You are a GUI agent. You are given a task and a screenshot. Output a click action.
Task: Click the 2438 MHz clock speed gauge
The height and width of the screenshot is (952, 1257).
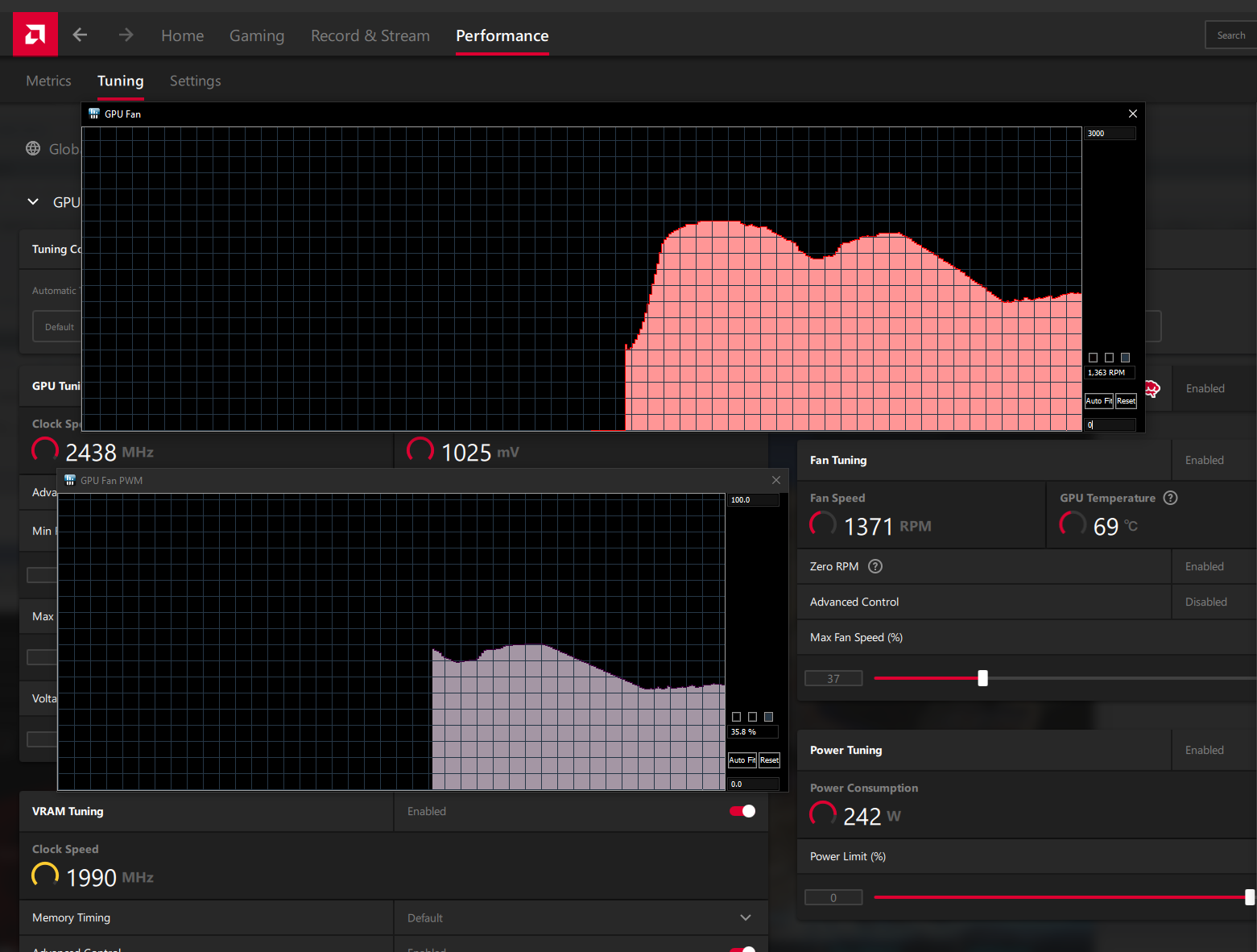[45, 450]
